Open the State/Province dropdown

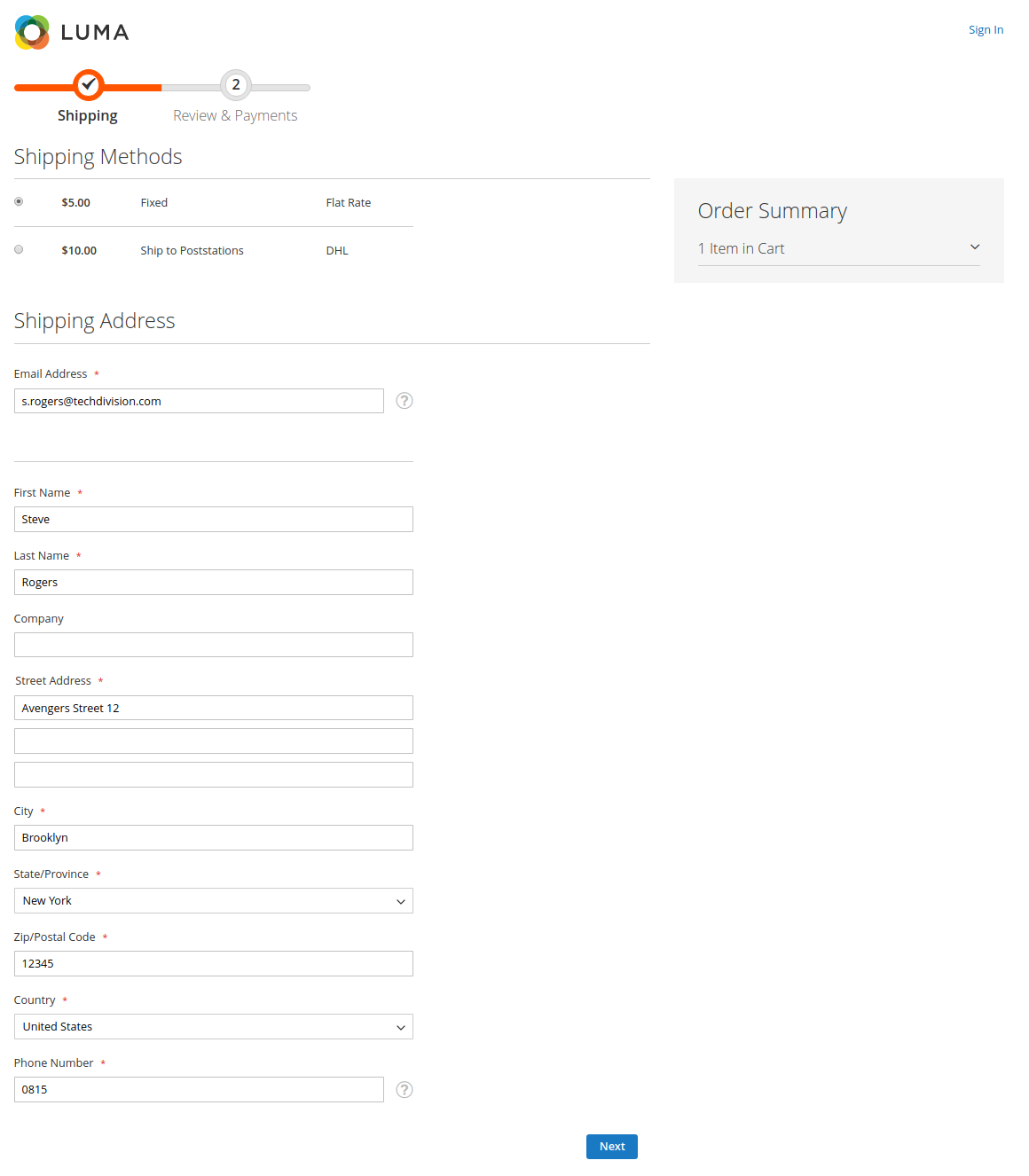point(214,901)
